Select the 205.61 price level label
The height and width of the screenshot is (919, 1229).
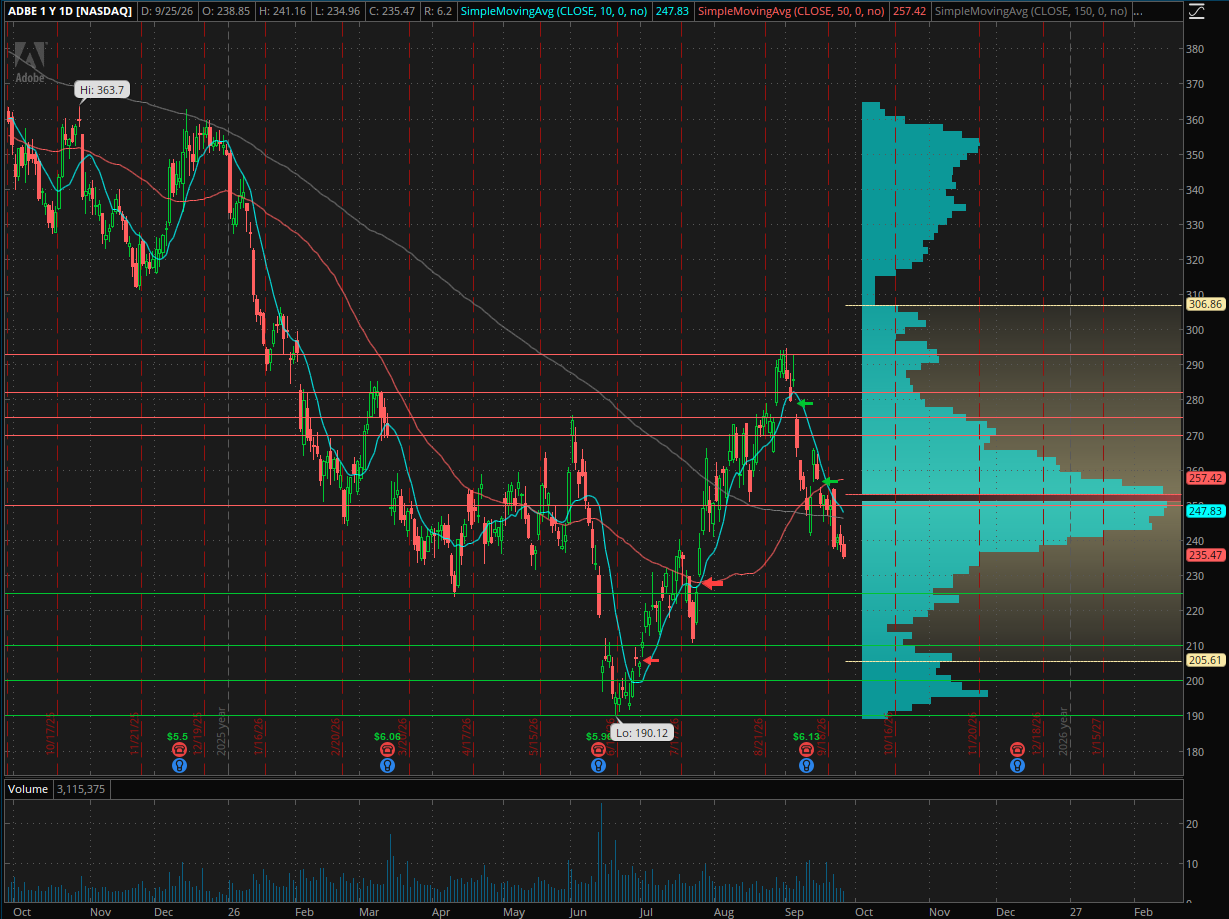(1205, 660)
